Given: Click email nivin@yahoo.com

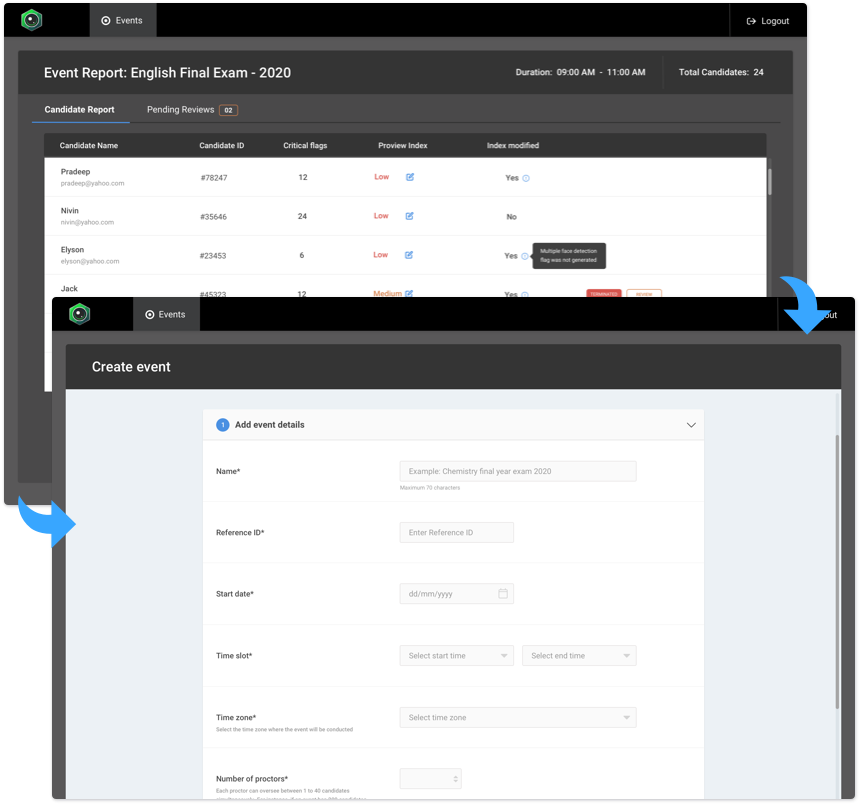Looking at the screenshot, I should 87,222.
